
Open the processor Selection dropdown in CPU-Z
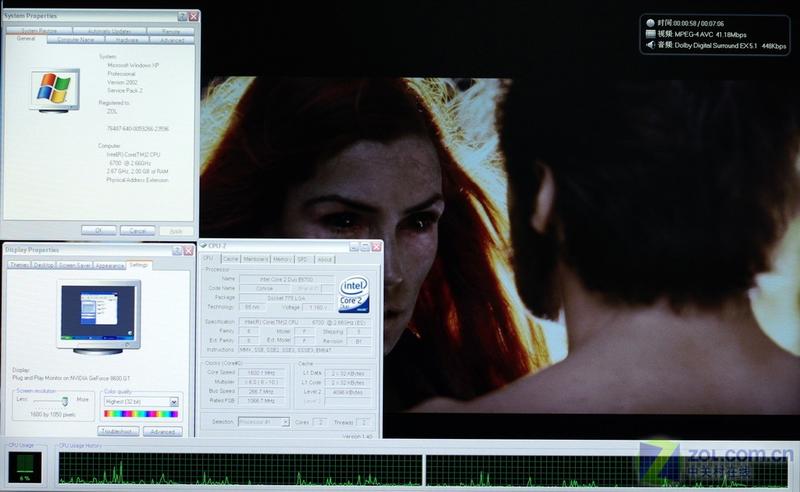coord(285,422)
